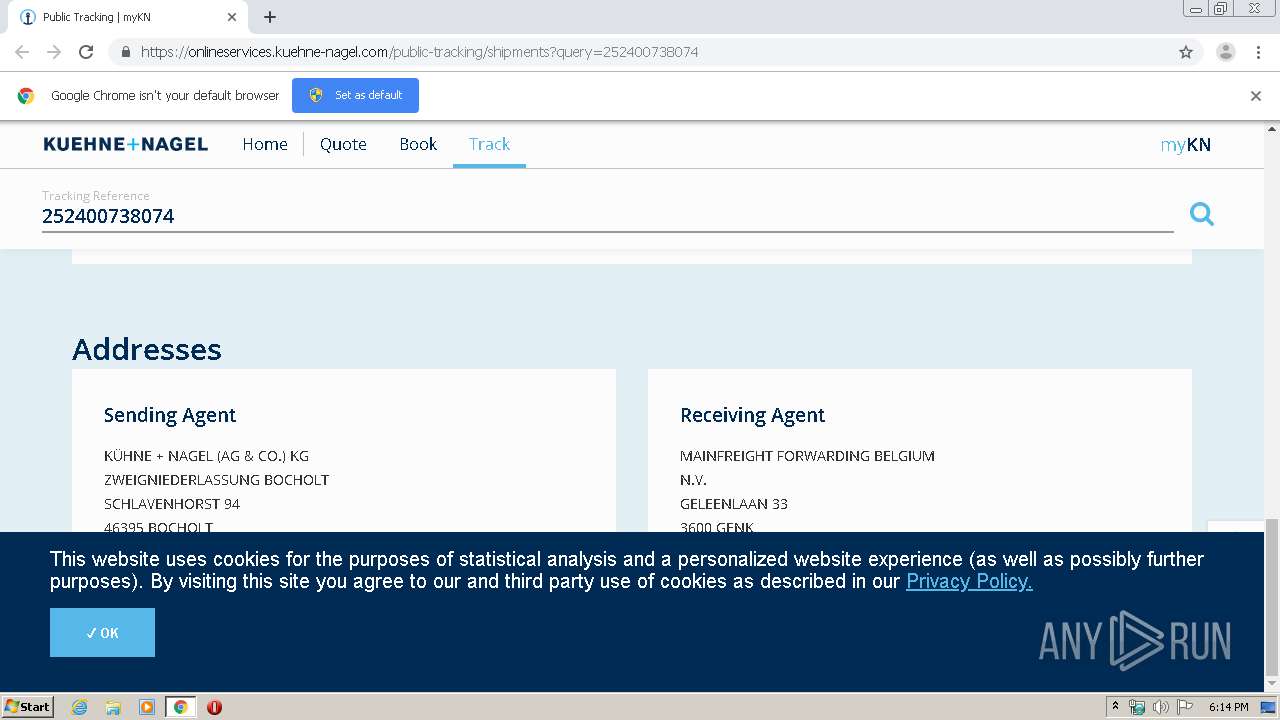Click the Receiving Agent card title
Image resolution: width=1280 pixels, height=720 pixels.
(x=752, y=415)
